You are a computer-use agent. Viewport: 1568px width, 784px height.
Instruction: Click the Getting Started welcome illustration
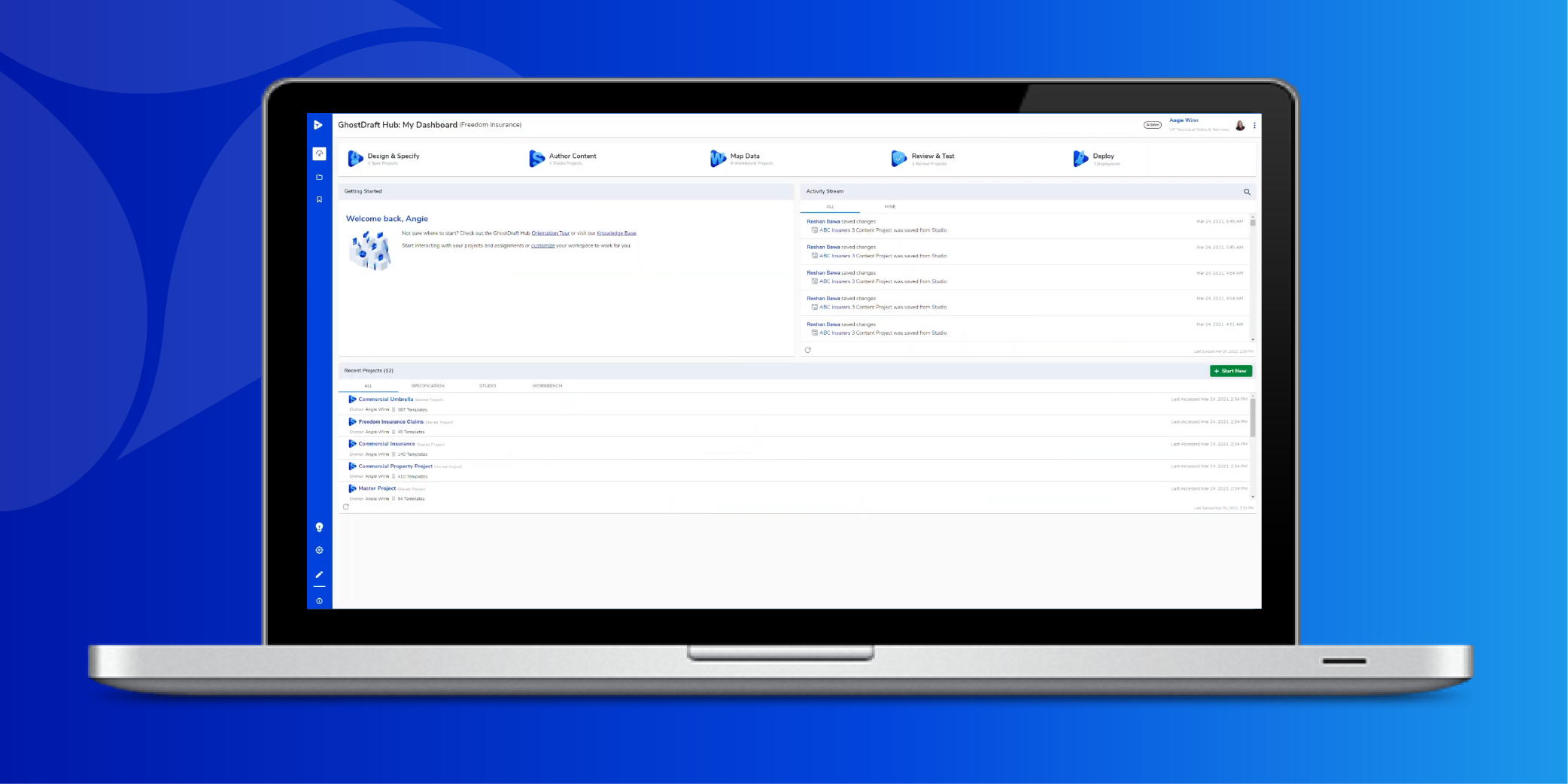click(370, 250)
